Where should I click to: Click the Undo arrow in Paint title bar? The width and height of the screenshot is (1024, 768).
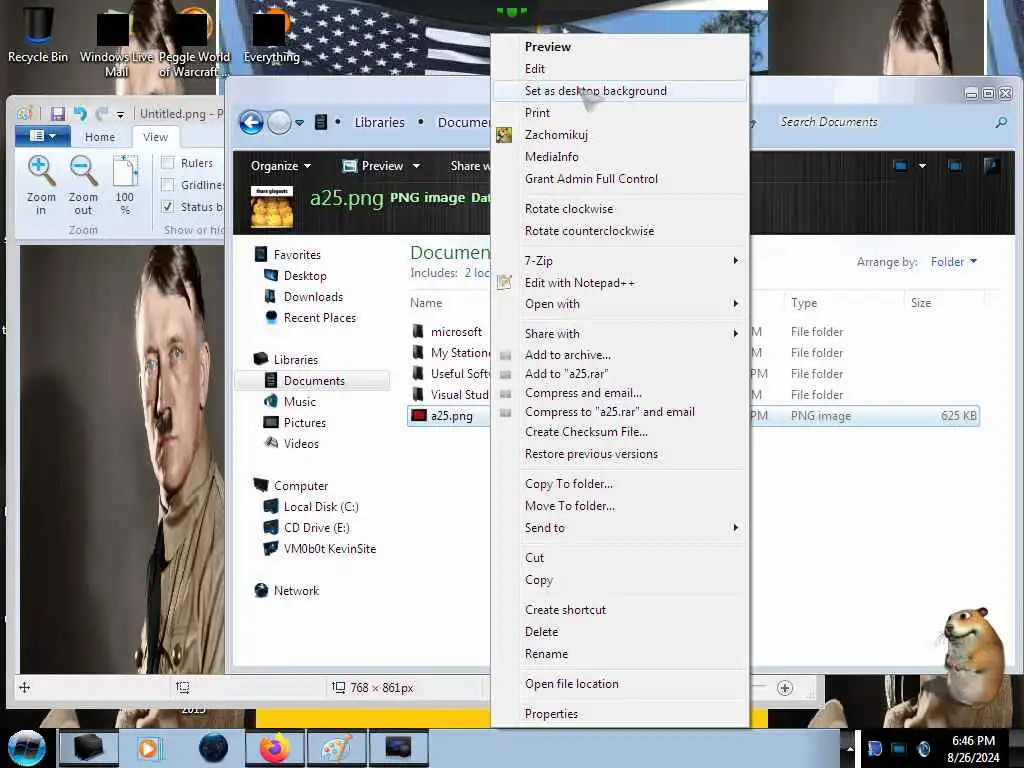[80, 114]
